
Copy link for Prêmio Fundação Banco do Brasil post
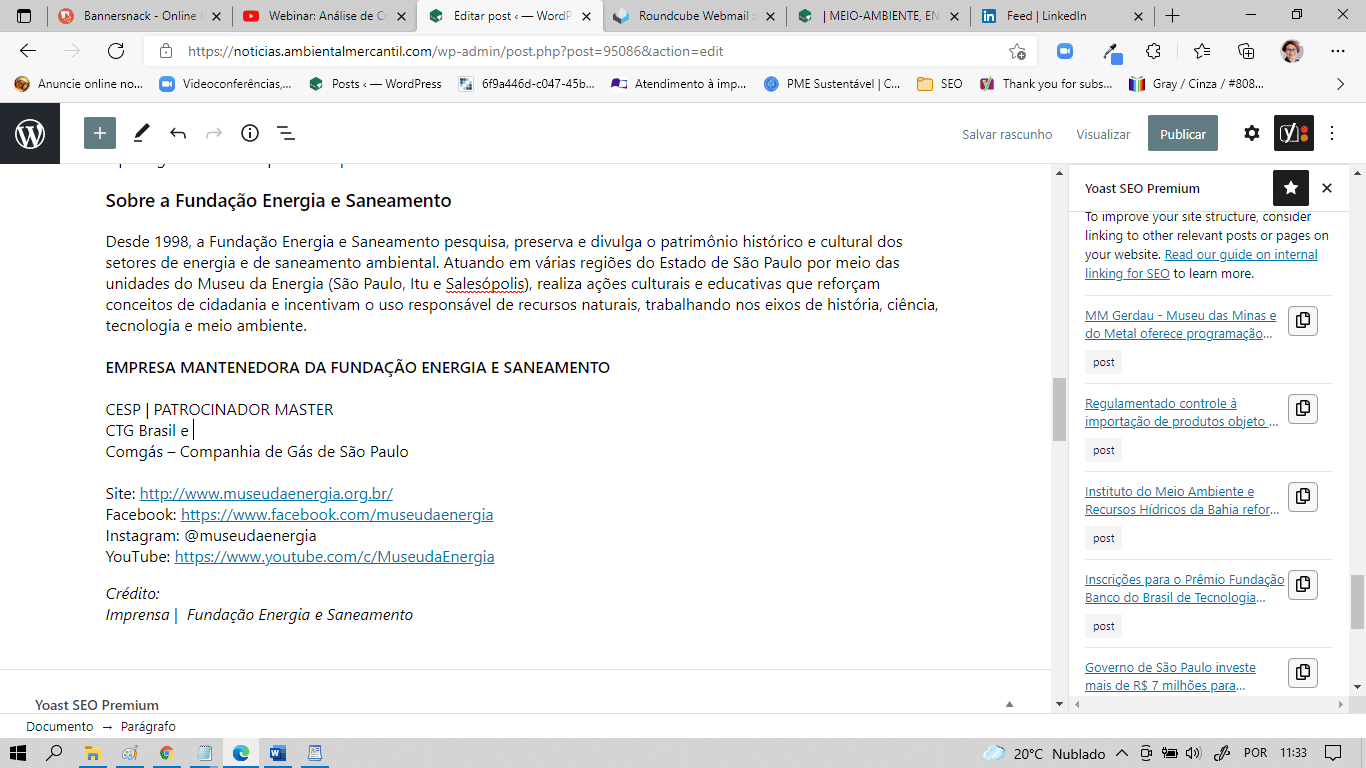coord(1303,584)
